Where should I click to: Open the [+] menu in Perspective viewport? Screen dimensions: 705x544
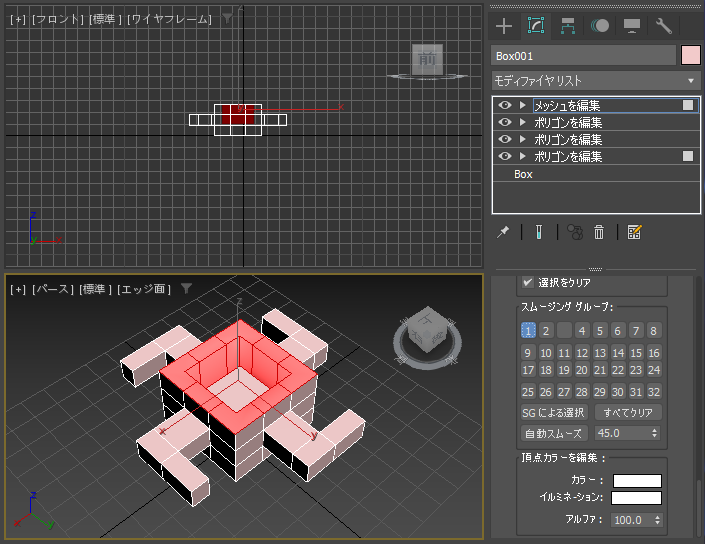(x=18, y=289)
